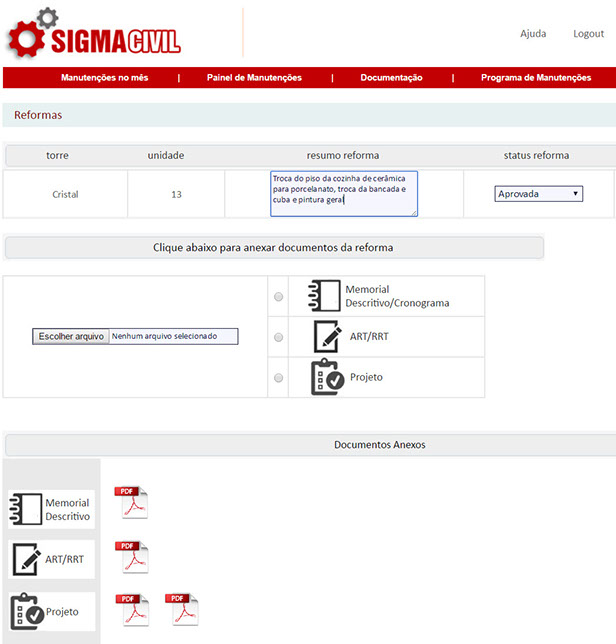Open Programa de Manutenções menu
The image size is (616, 644).
pyautogui.click(x=535, y=78)
